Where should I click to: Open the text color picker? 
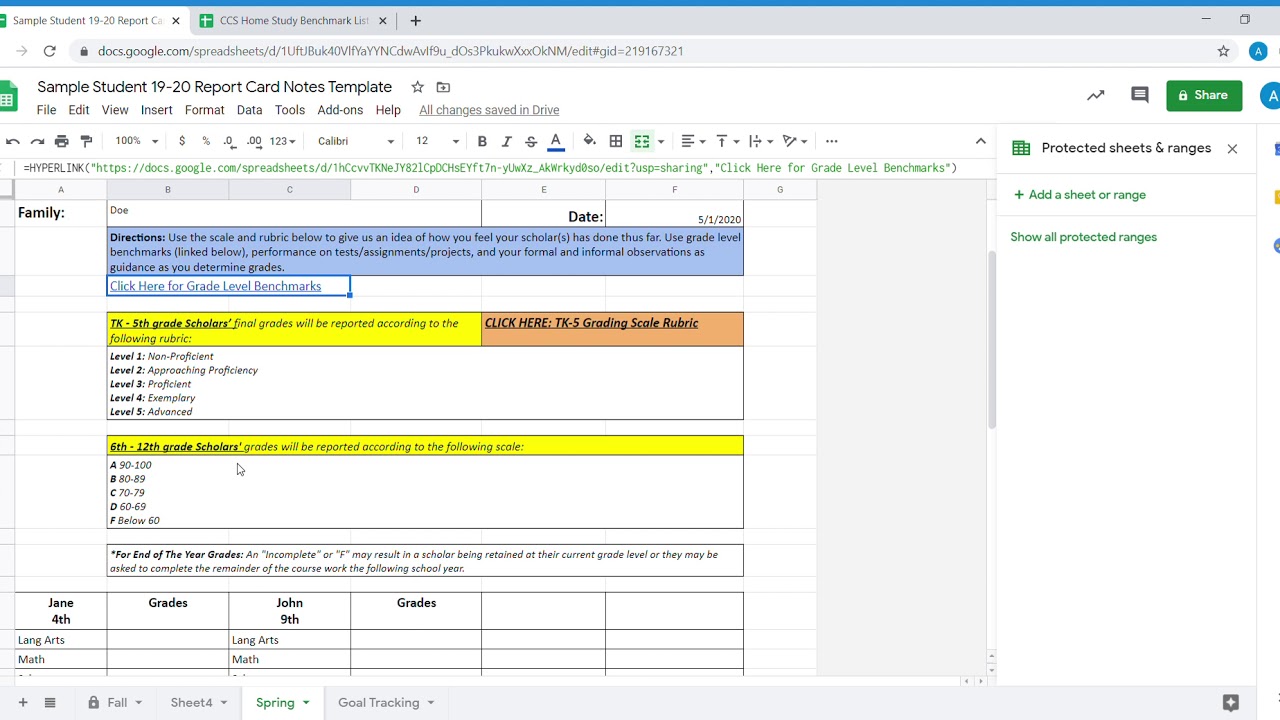pos(556,141)
